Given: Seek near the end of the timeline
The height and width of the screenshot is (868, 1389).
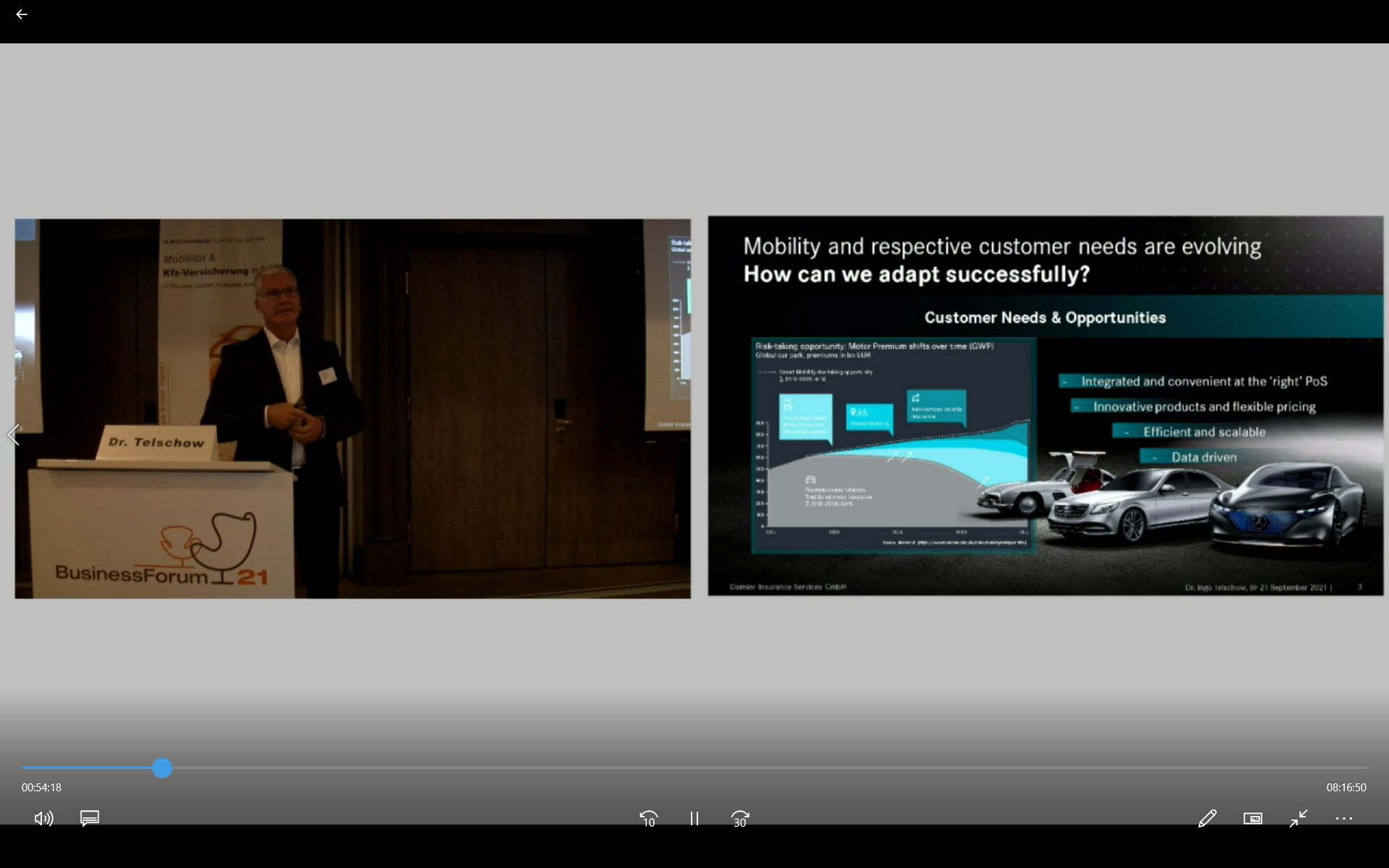Looking at the screenshot, I should coord(1338,767).
